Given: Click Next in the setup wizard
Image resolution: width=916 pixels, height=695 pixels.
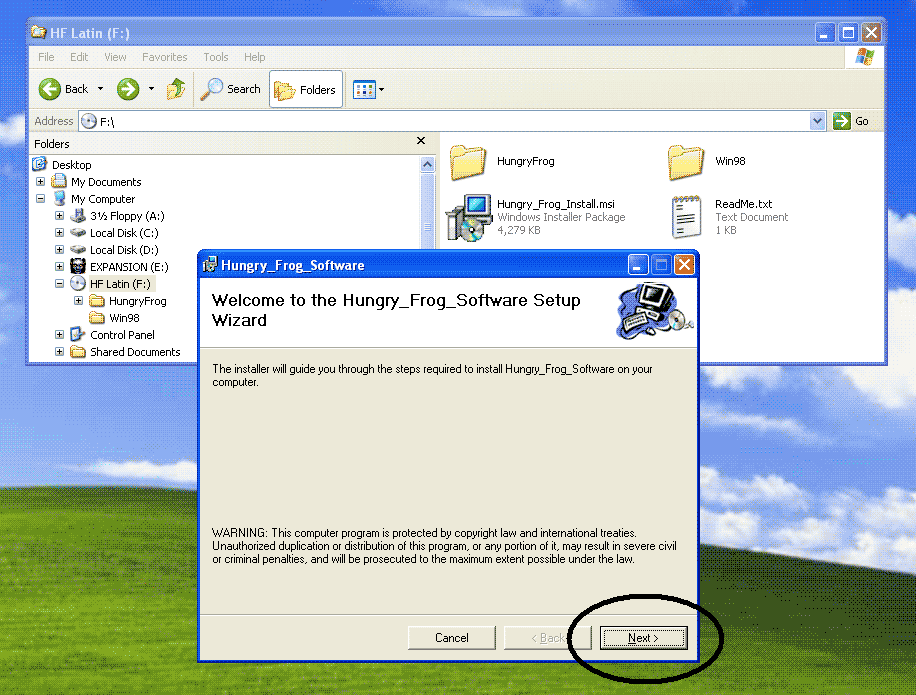Looking at the screenshot, I should [x=643, y=638].
